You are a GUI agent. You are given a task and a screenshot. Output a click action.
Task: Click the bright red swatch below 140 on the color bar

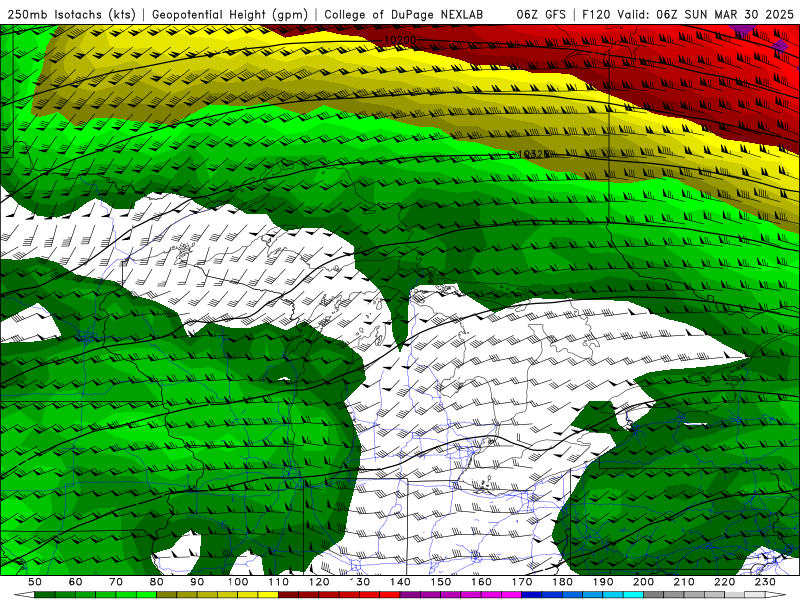click(390, 594)
